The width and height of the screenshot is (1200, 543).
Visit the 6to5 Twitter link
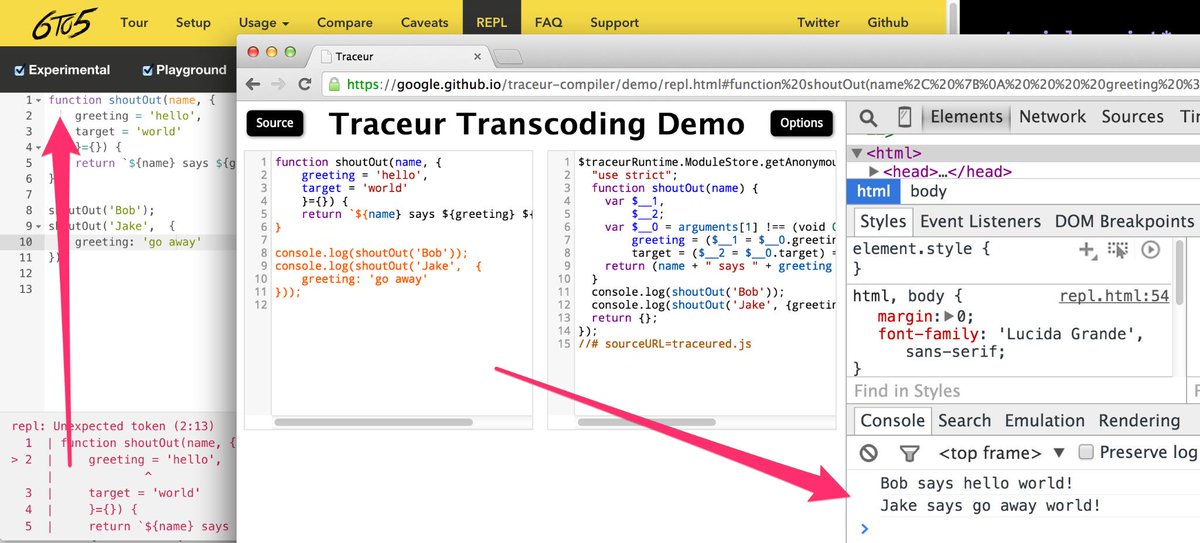click(818, 22)
